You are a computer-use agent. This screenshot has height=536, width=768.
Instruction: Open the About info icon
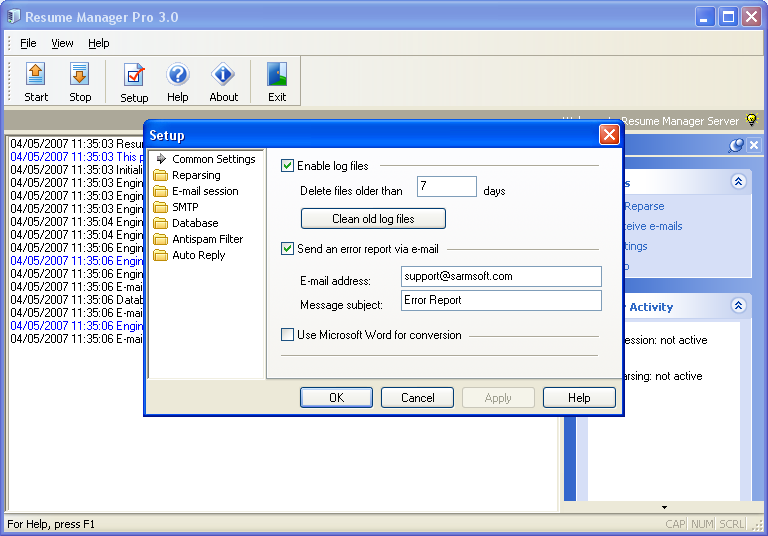(x=223, y=74)
